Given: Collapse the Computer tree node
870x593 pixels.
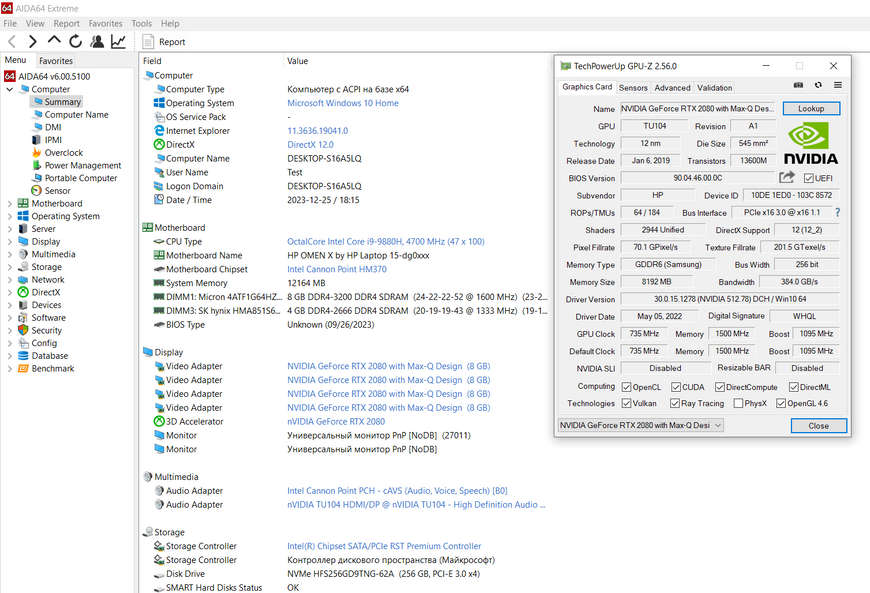Looking at the screenshot, I should (9, 89).
